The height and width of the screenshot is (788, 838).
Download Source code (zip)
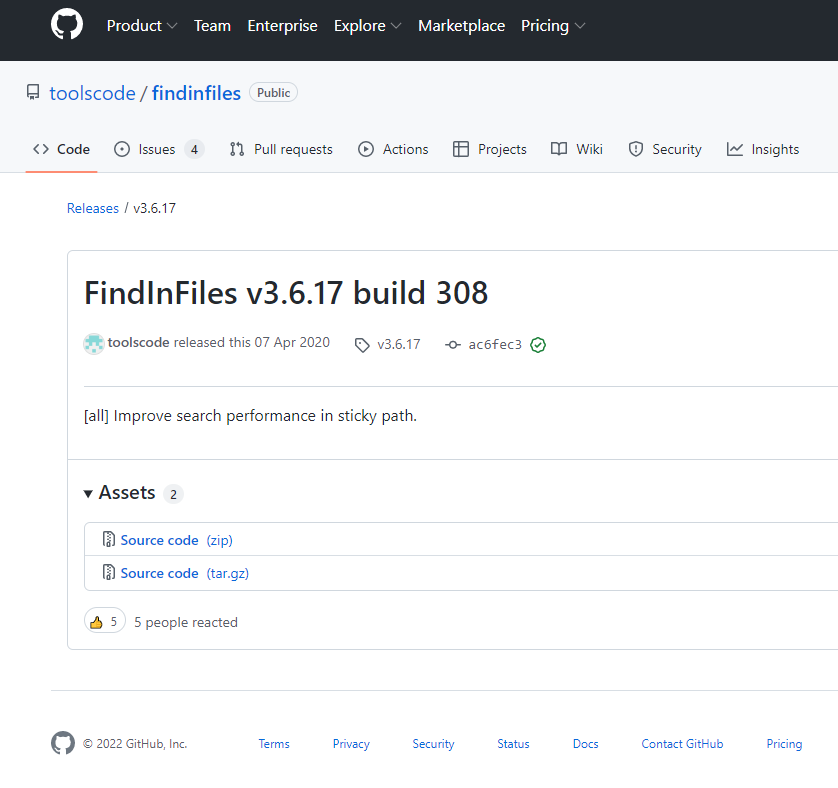pyautogui.click(x=176, y=540)
